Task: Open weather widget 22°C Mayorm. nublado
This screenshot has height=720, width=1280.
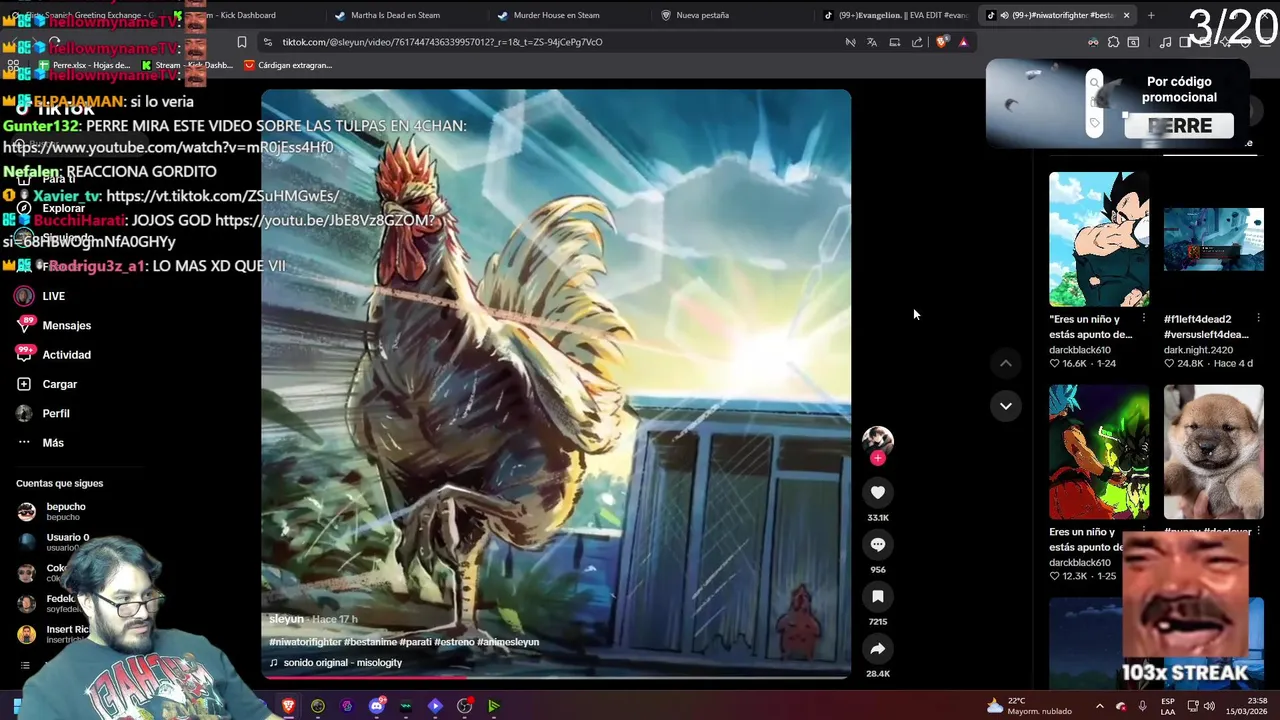Action: click(1029, 706)
